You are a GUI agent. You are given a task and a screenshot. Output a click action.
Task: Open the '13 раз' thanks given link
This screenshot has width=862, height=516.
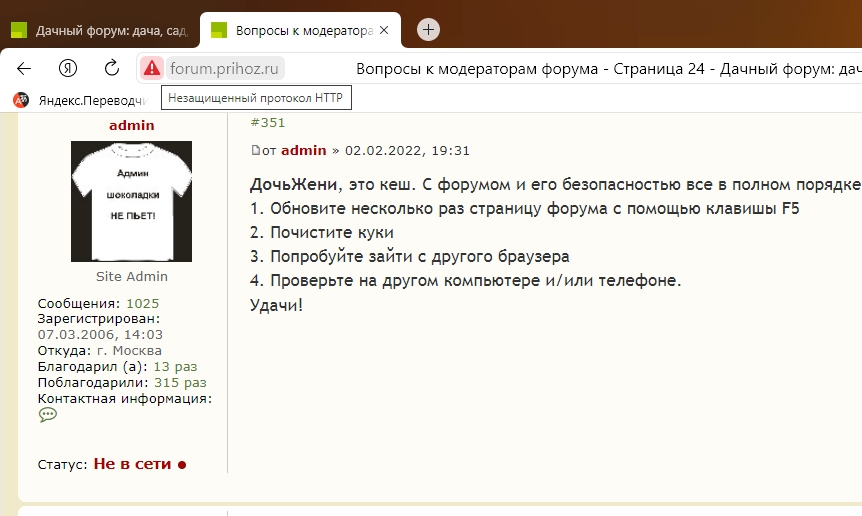174,367
